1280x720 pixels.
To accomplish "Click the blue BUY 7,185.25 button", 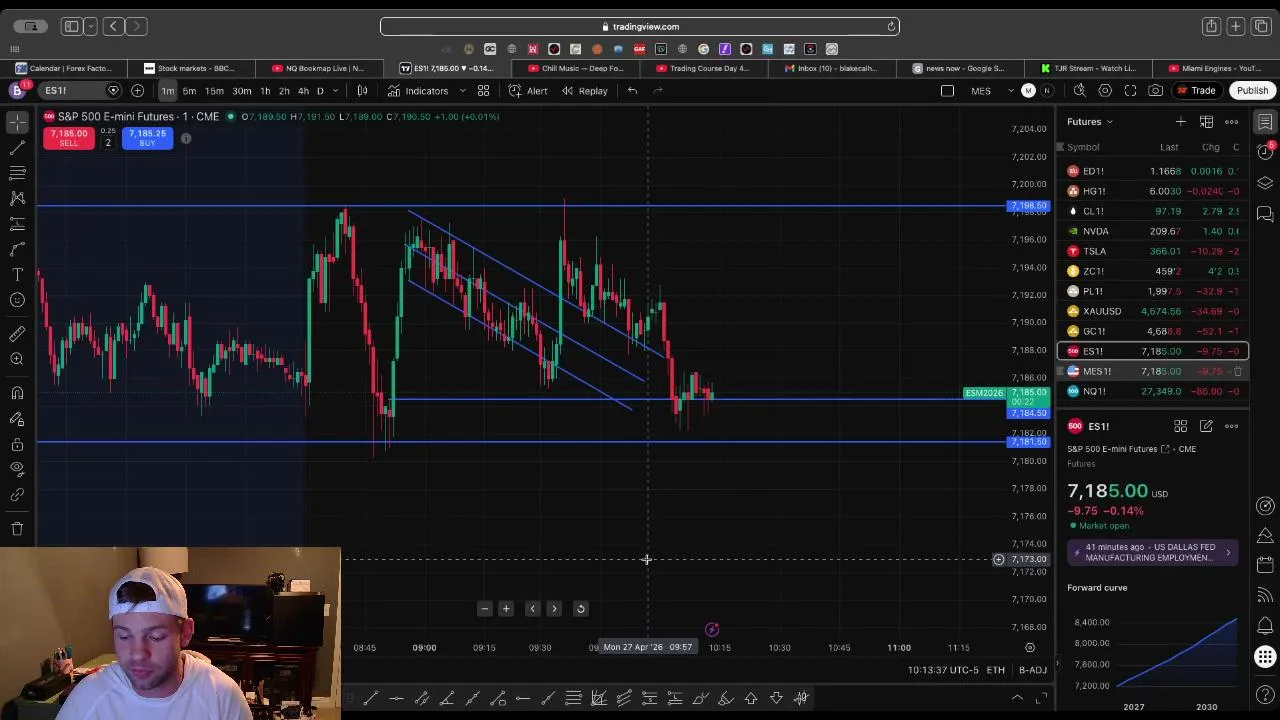I will (x=147, y=138).
